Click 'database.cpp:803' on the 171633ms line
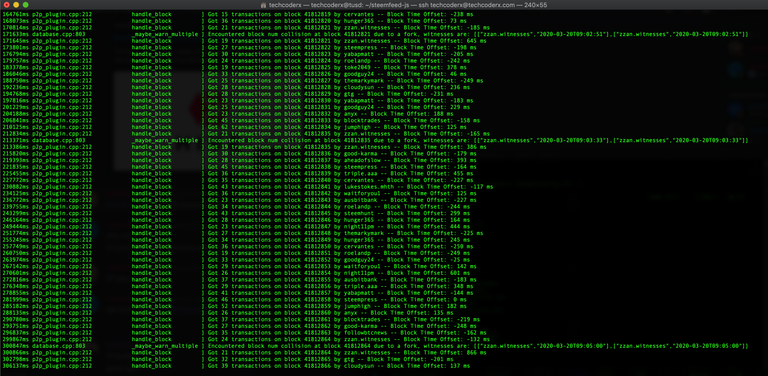The height and width of the screenshot is (376, 768). click(x=59, y=34)
